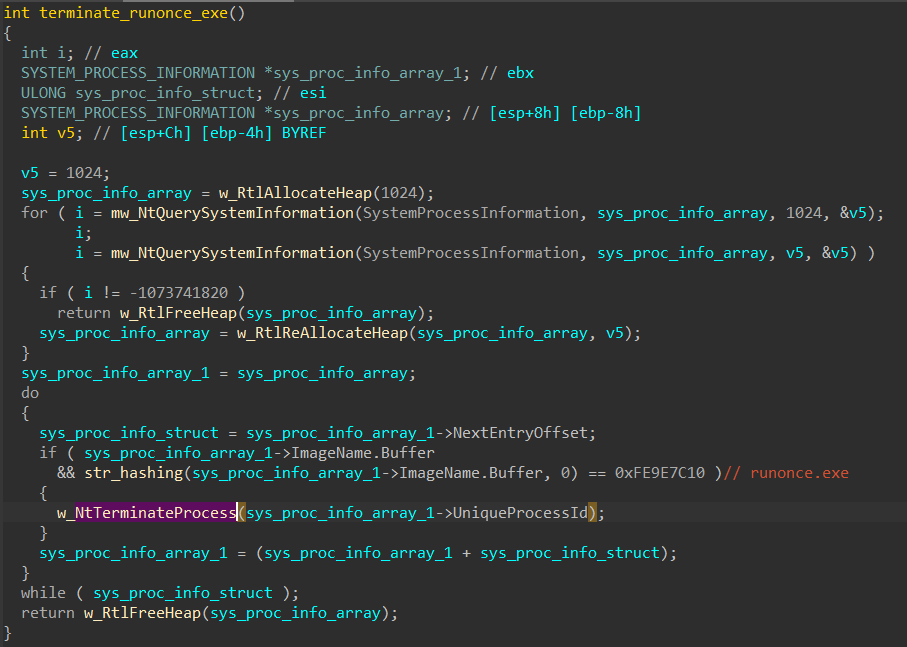The image size is (907, 647).
Task: Click the 'do' loop keyword
Action: pyautogui.click(x=30, y=393)
